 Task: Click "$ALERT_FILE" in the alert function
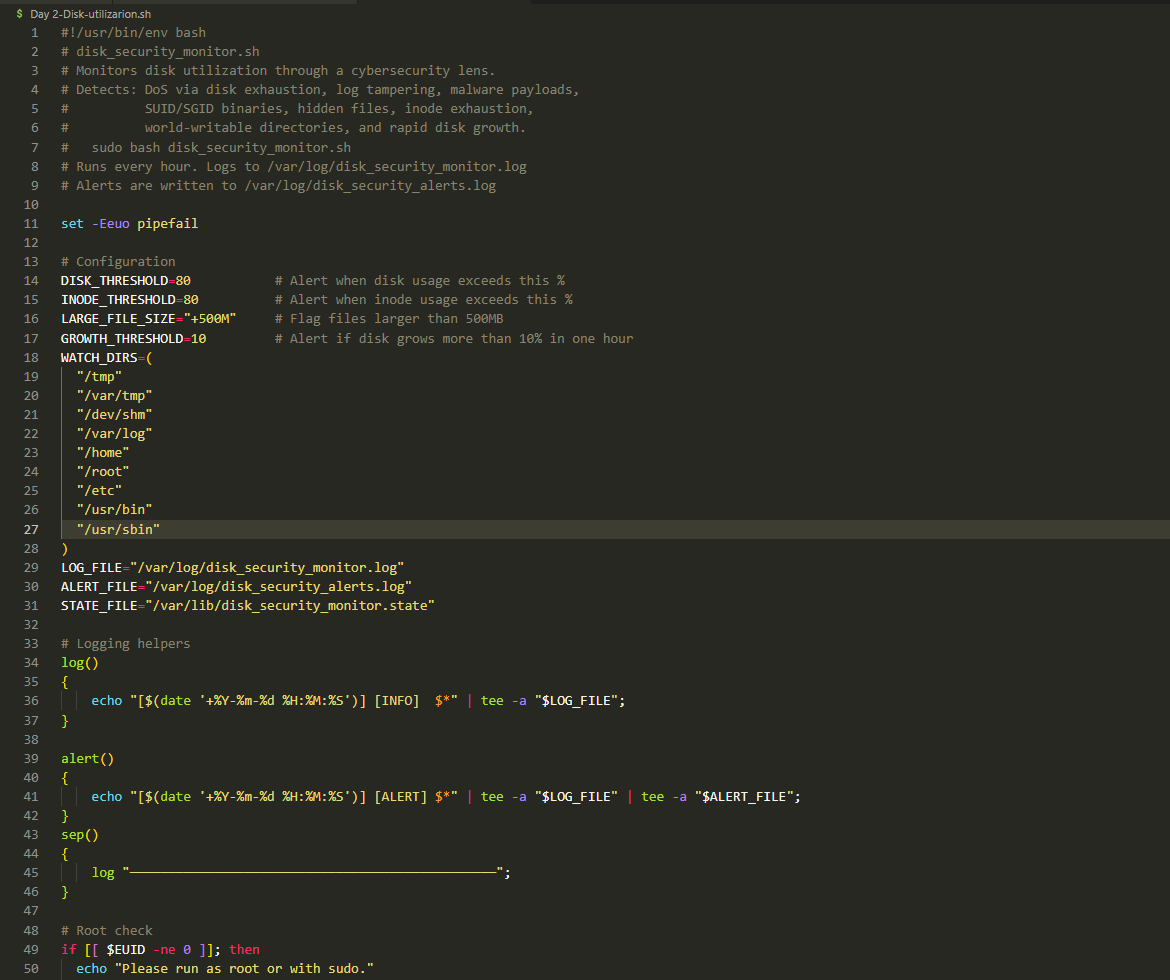point(744,797)
